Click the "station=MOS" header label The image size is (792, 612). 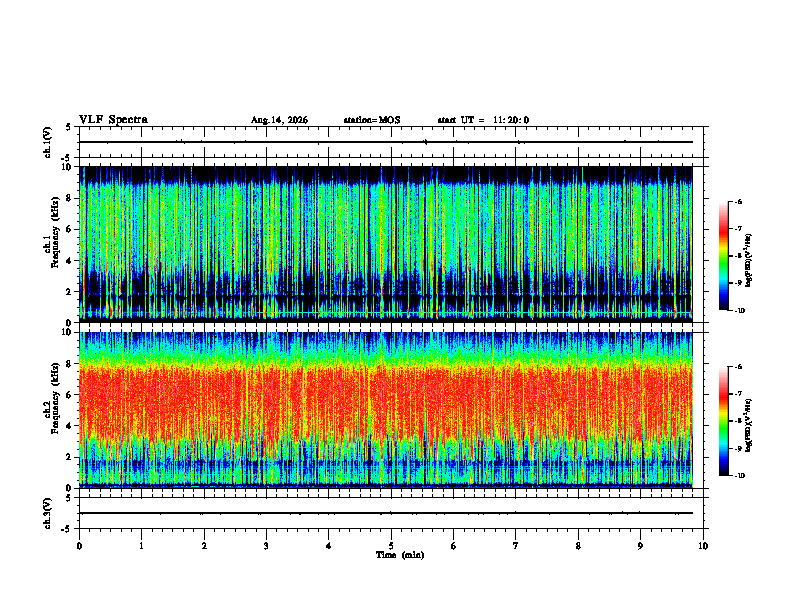point(372,120)
